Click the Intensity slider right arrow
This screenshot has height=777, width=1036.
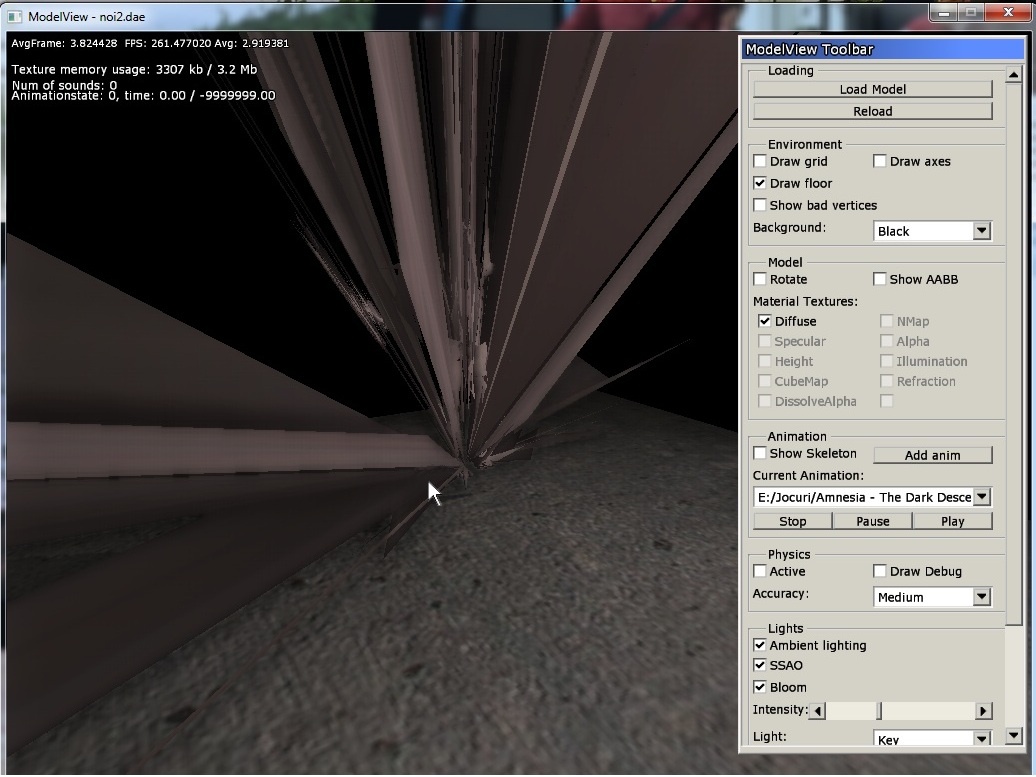pyautogui.click(x=983, y=711)
